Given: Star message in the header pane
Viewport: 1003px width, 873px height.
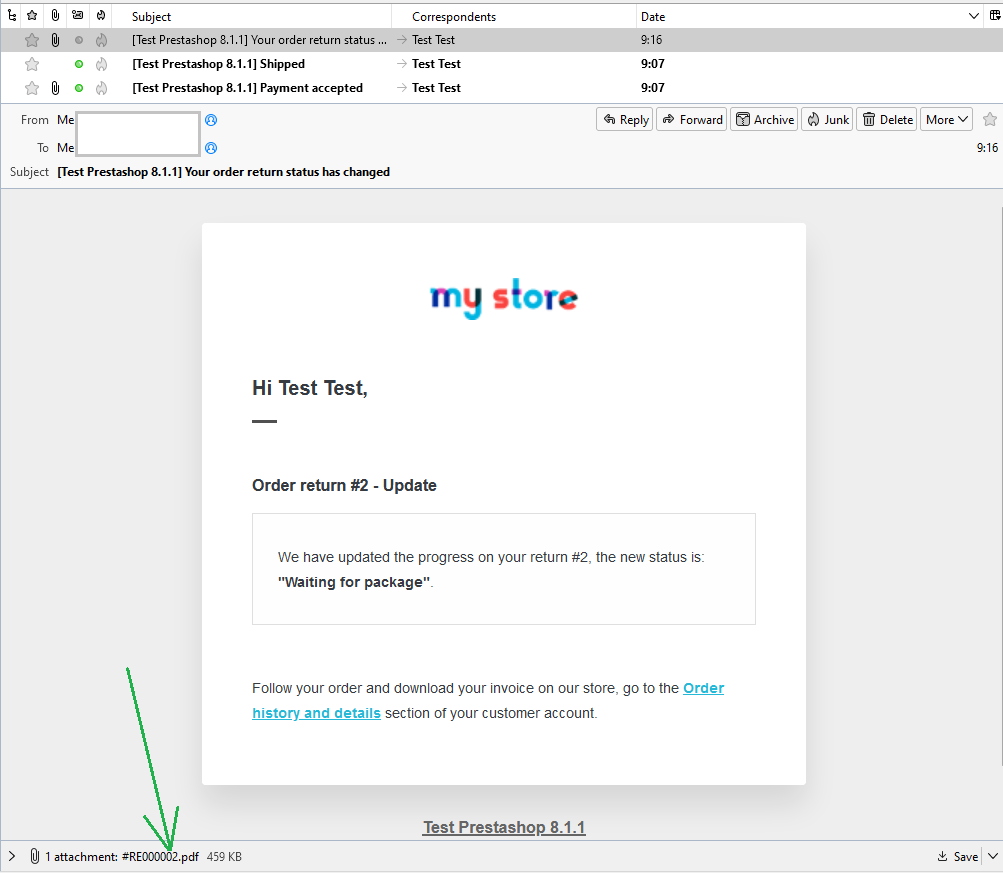Looking at the screenshot, I should click(990, 119).
